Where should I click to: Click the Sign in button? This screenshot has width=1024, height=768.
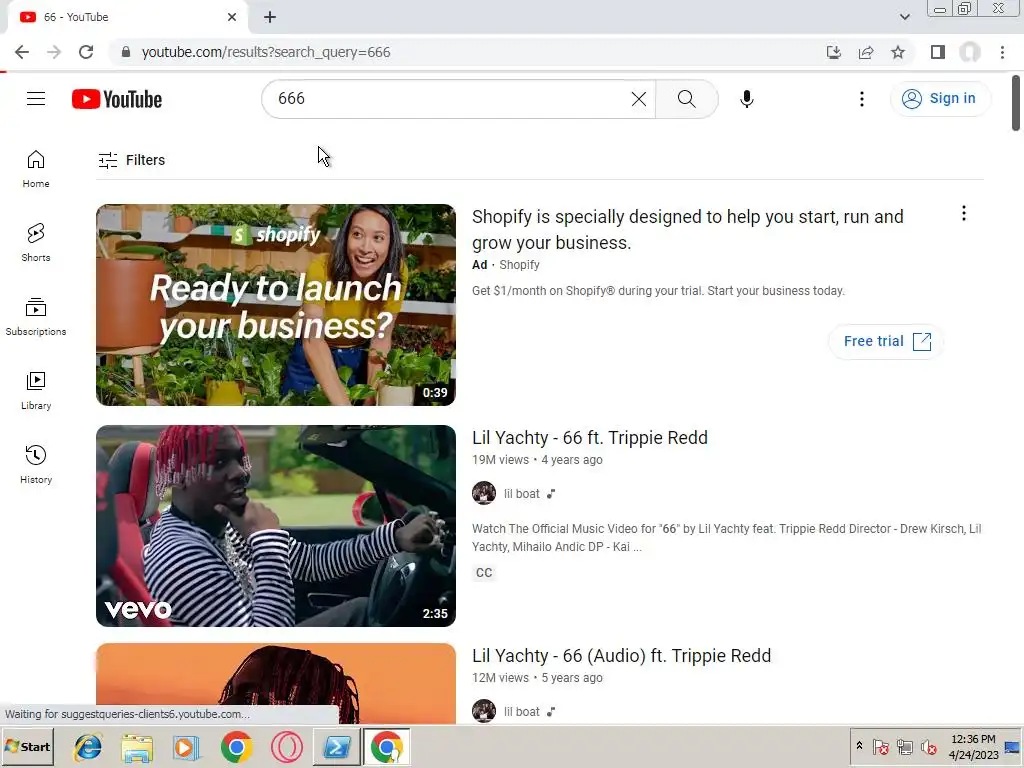tap(940, 99)
